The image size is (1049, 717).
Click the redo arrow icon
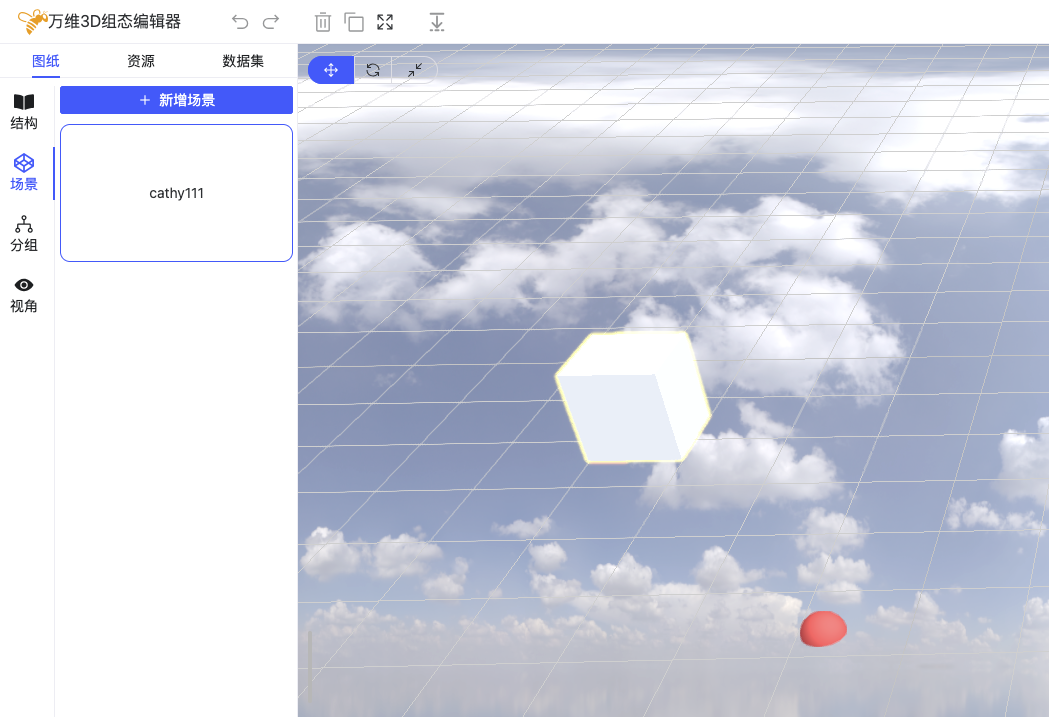click(x=270, y=22)
